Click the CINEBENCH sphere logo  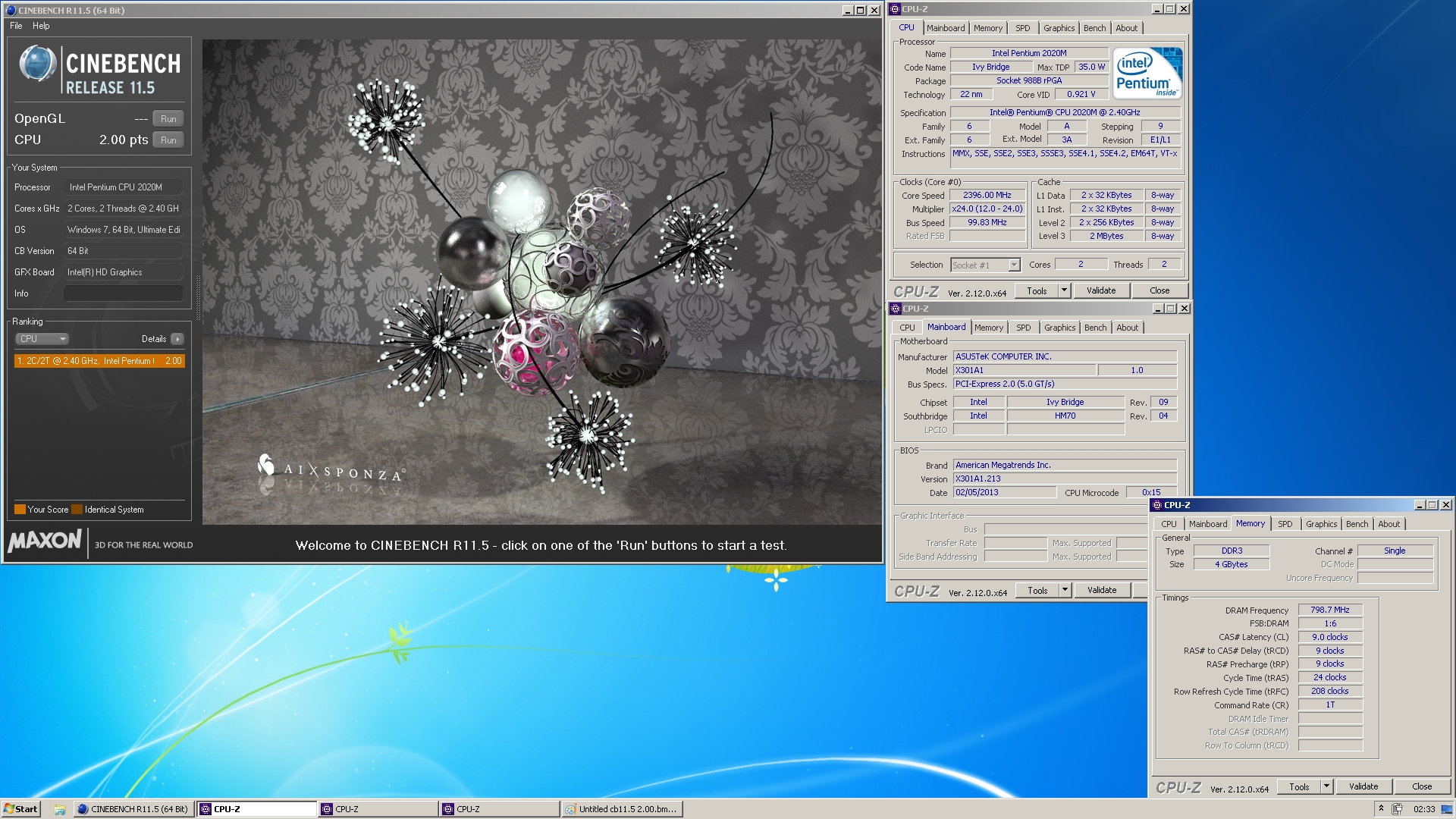coord(37,64)
